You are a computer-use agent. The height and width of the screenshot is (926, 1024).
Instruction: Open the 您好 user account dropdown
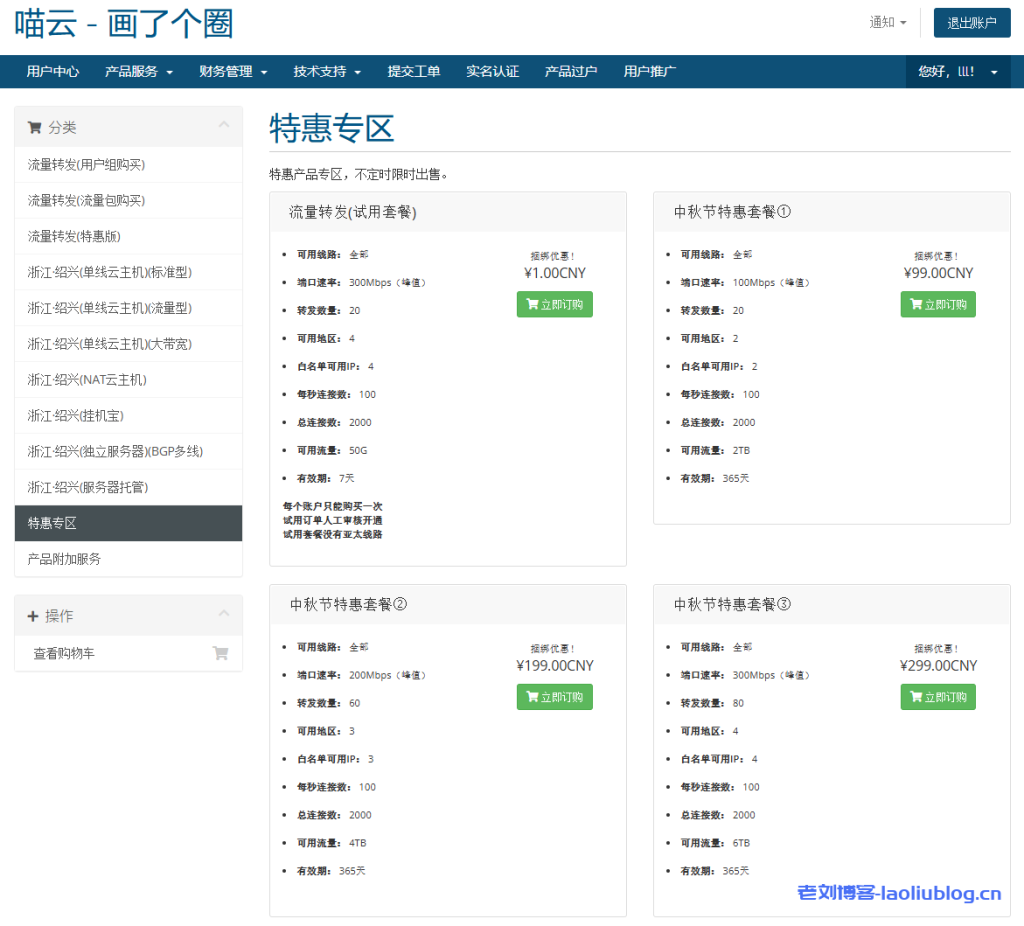[957, 72]
